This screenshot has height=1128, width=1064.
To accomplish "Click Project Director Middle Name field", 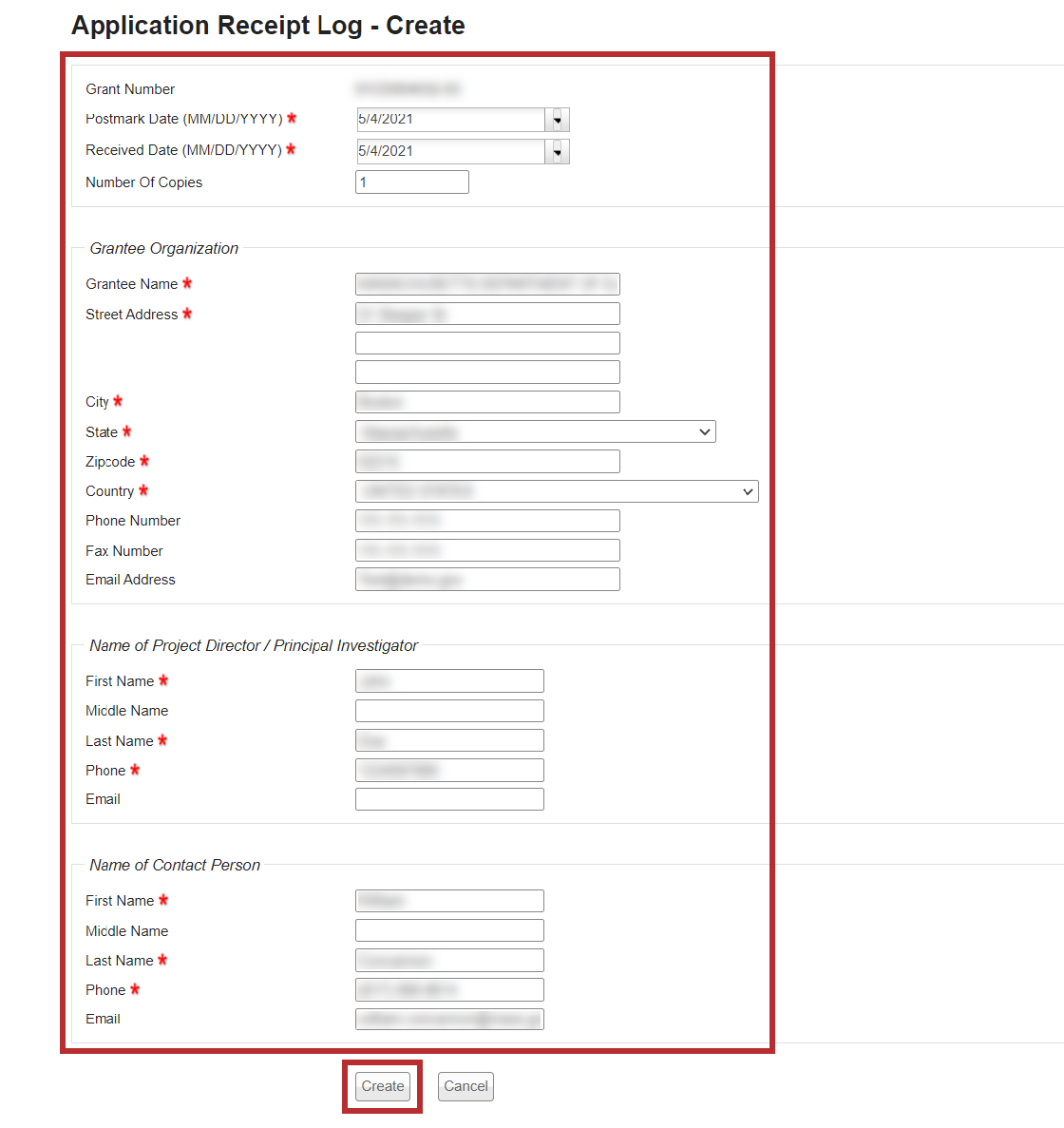I will pyautogui.click(x=449, y=711).
